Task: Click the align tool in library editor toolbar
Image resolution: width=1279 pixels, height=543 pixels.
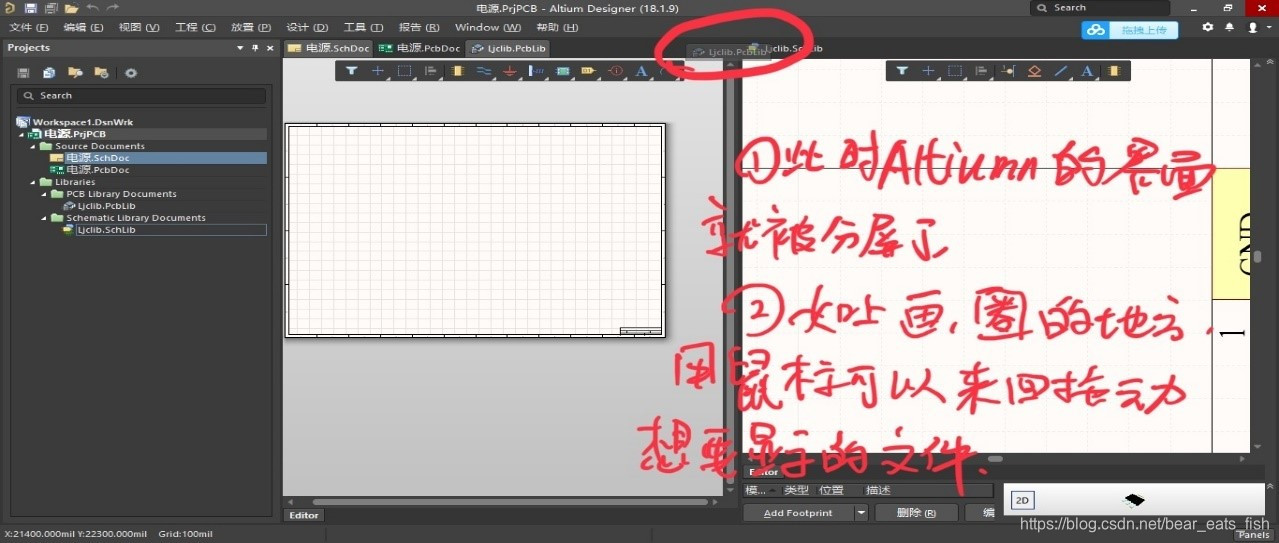Action: coord(981,71)
